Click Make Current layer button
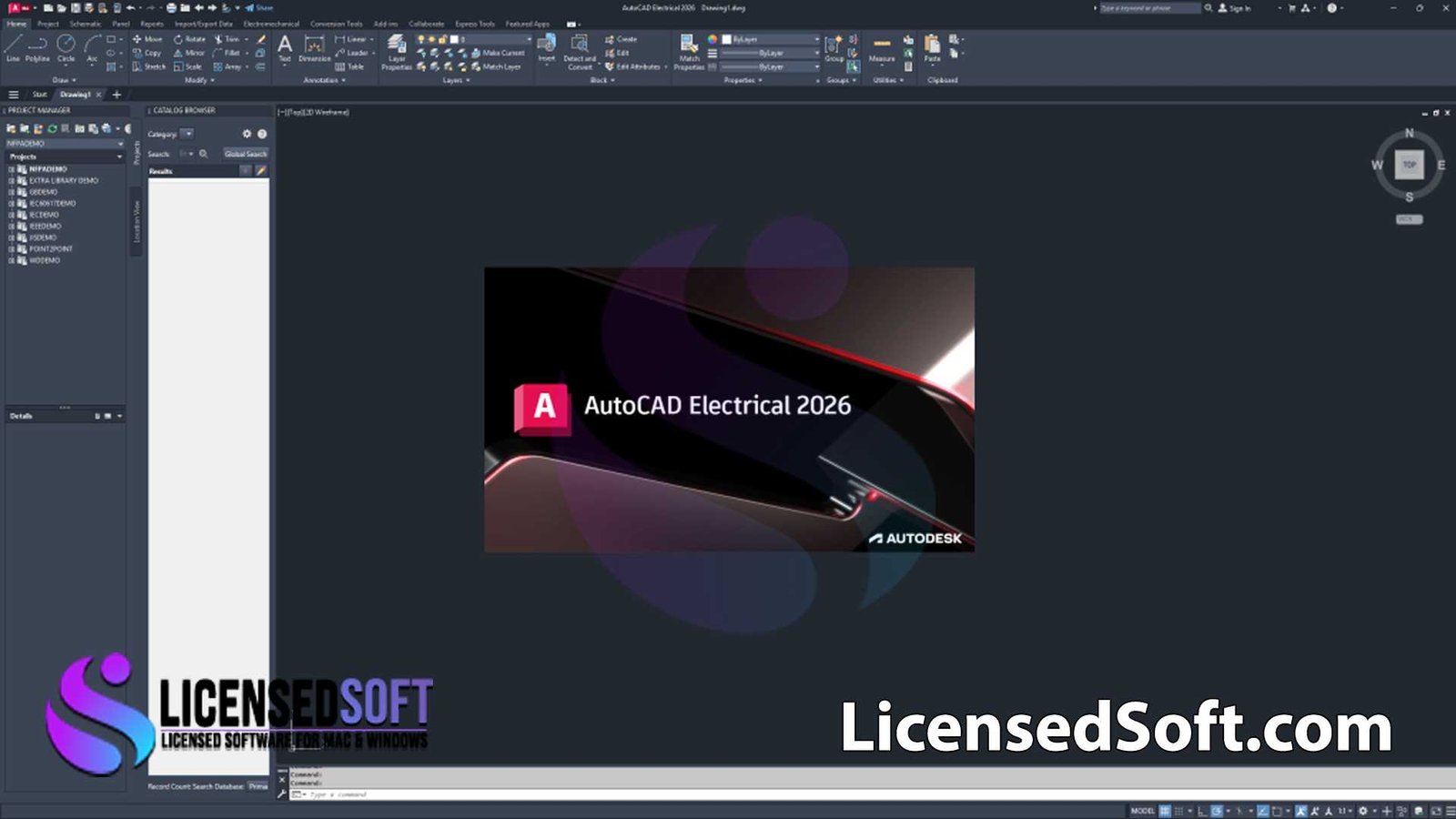This screenshot has height=819, width=1456. (x=498, y=53)
